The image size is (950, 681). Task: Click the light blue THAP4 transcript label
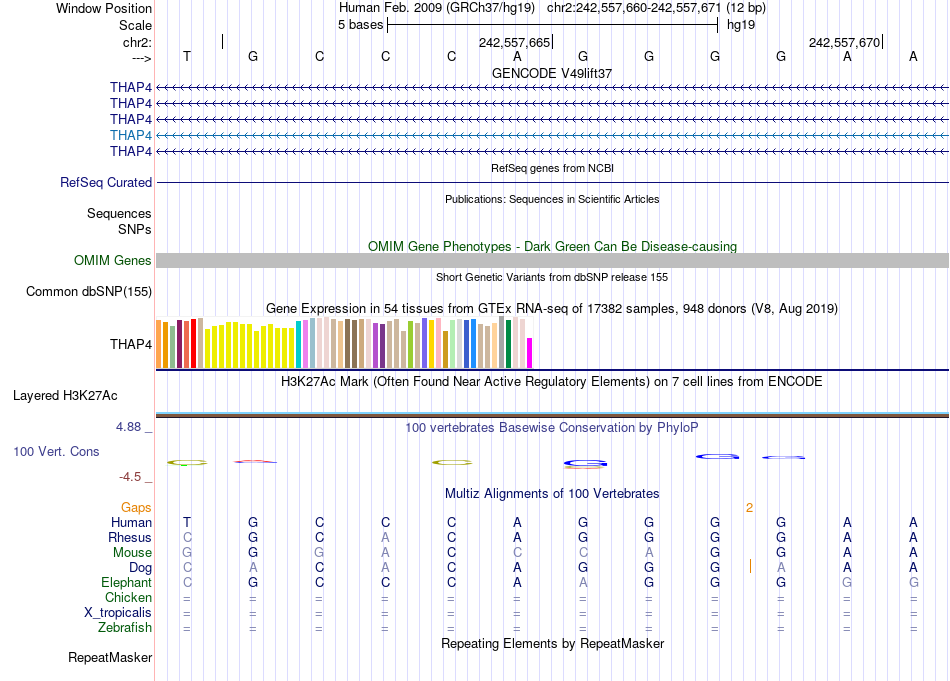131,135
